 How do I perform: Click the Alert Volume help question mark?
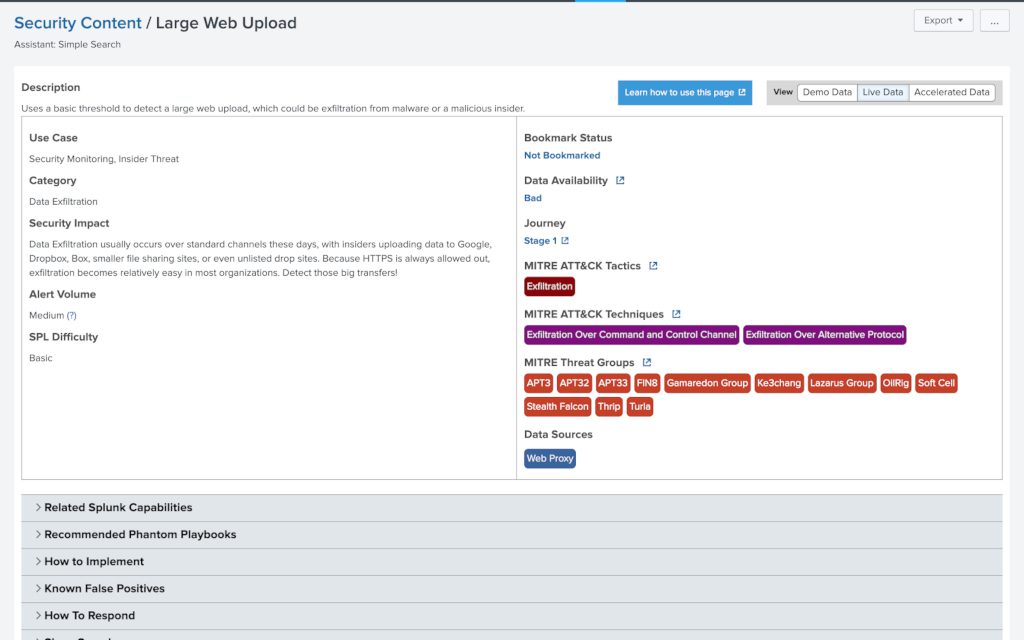[x=72, y=315]
